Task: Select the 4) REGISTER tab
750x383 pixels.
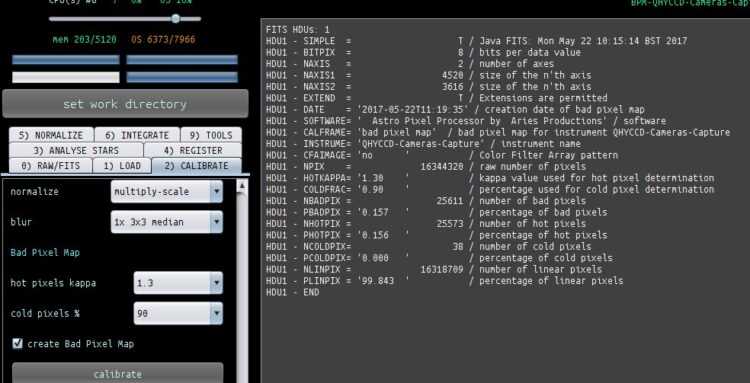Action: coord(193,150)
